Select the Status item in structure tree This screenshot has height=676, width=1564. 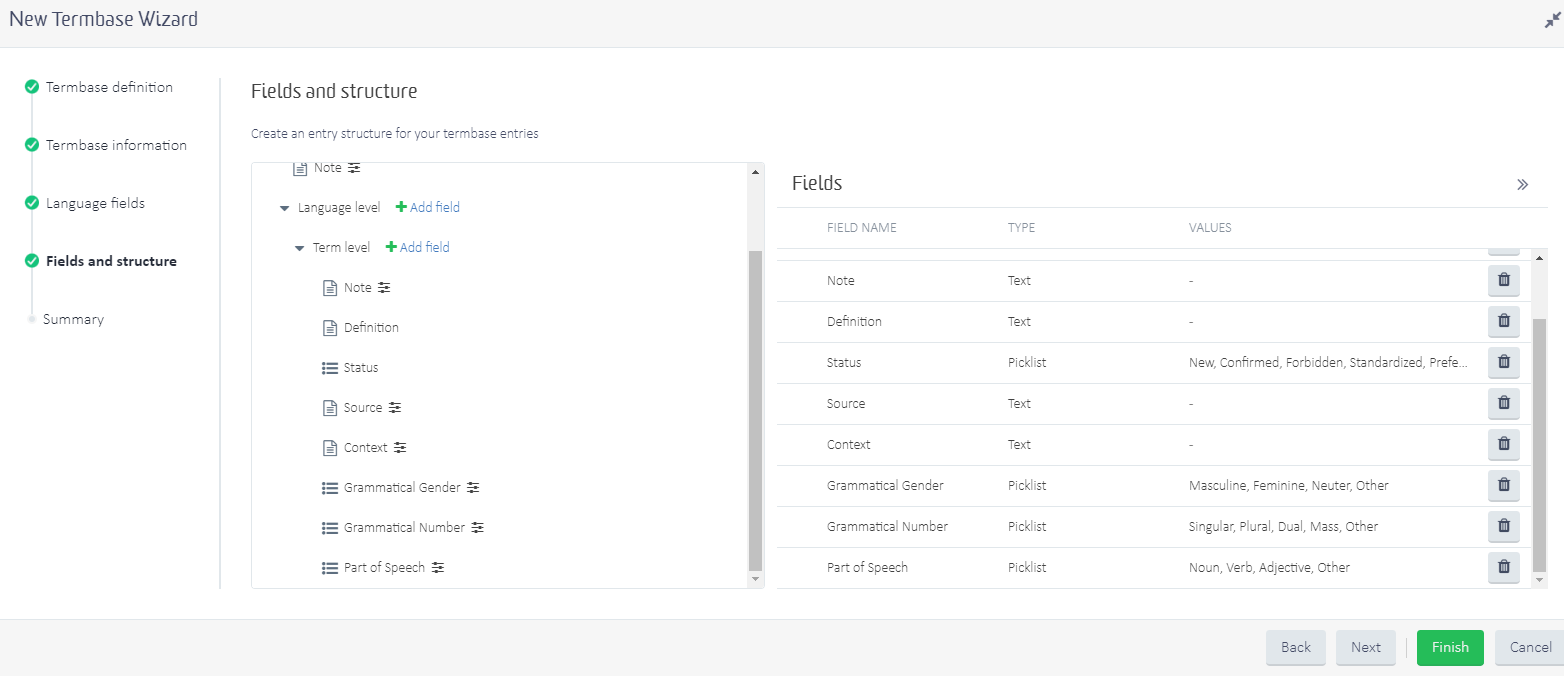360,368
